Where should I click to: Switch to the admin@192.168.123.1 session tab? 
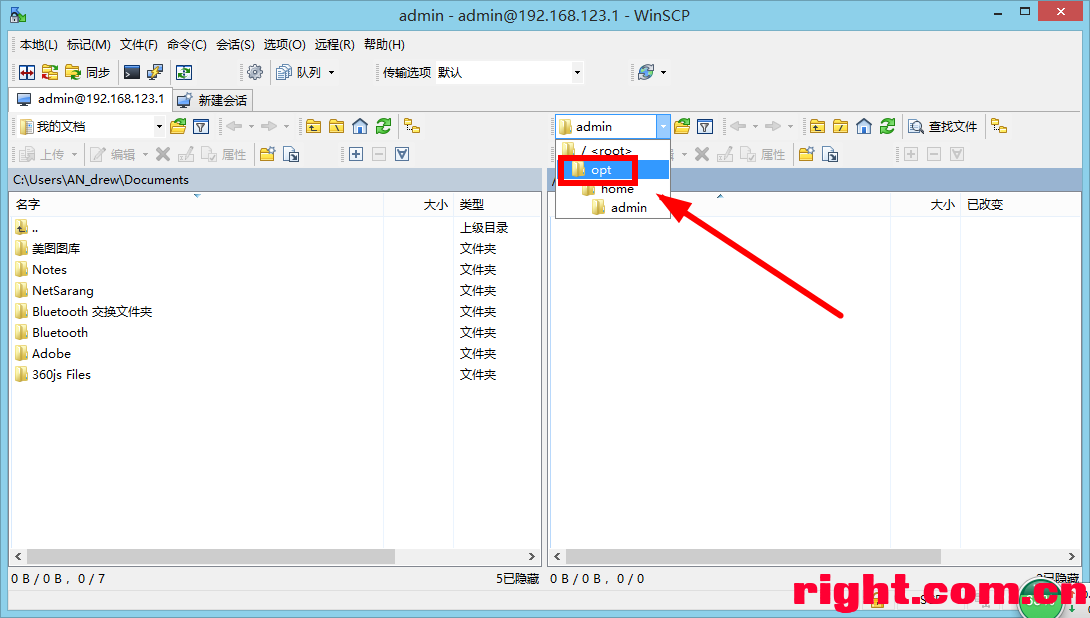[91, 99]
